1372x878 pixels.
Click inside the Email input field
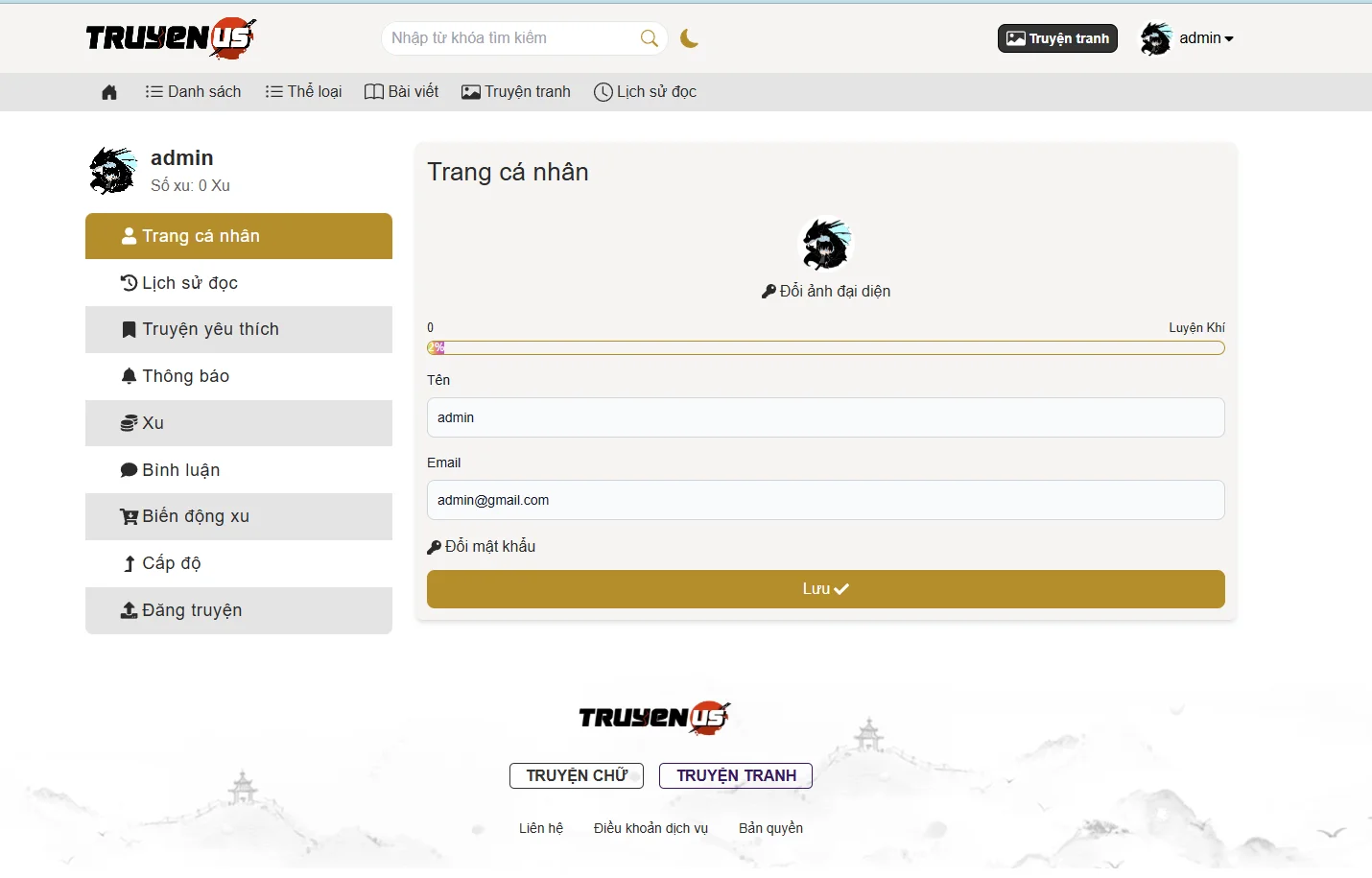point(825,500)
